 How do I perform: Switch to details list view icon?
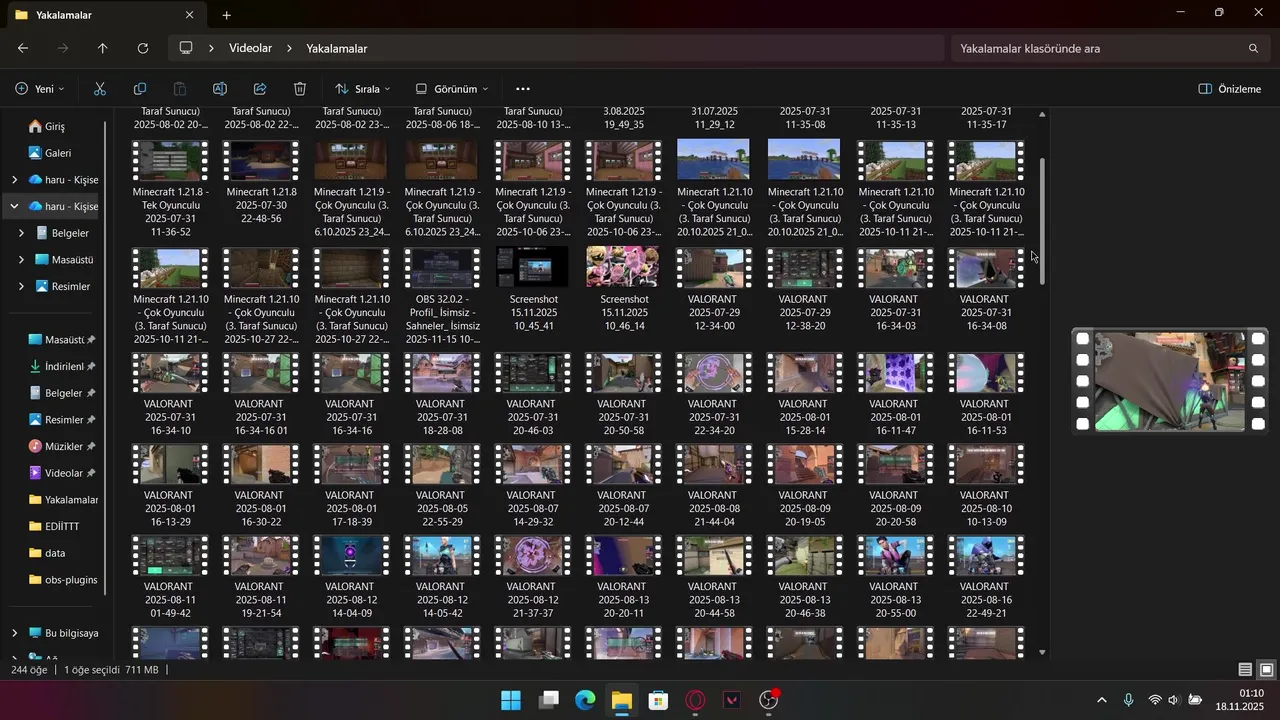(x=1245, y=669)
